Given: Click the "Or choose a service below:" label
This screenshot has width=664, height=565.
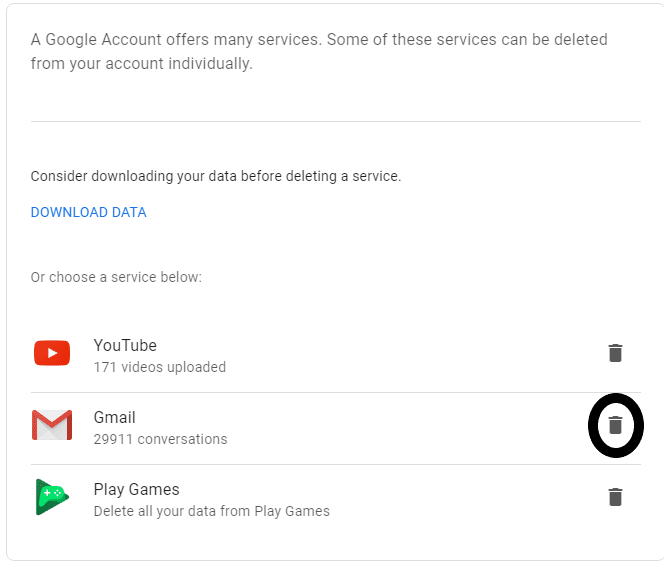Looking at the screenshot, I should point(116,277).
